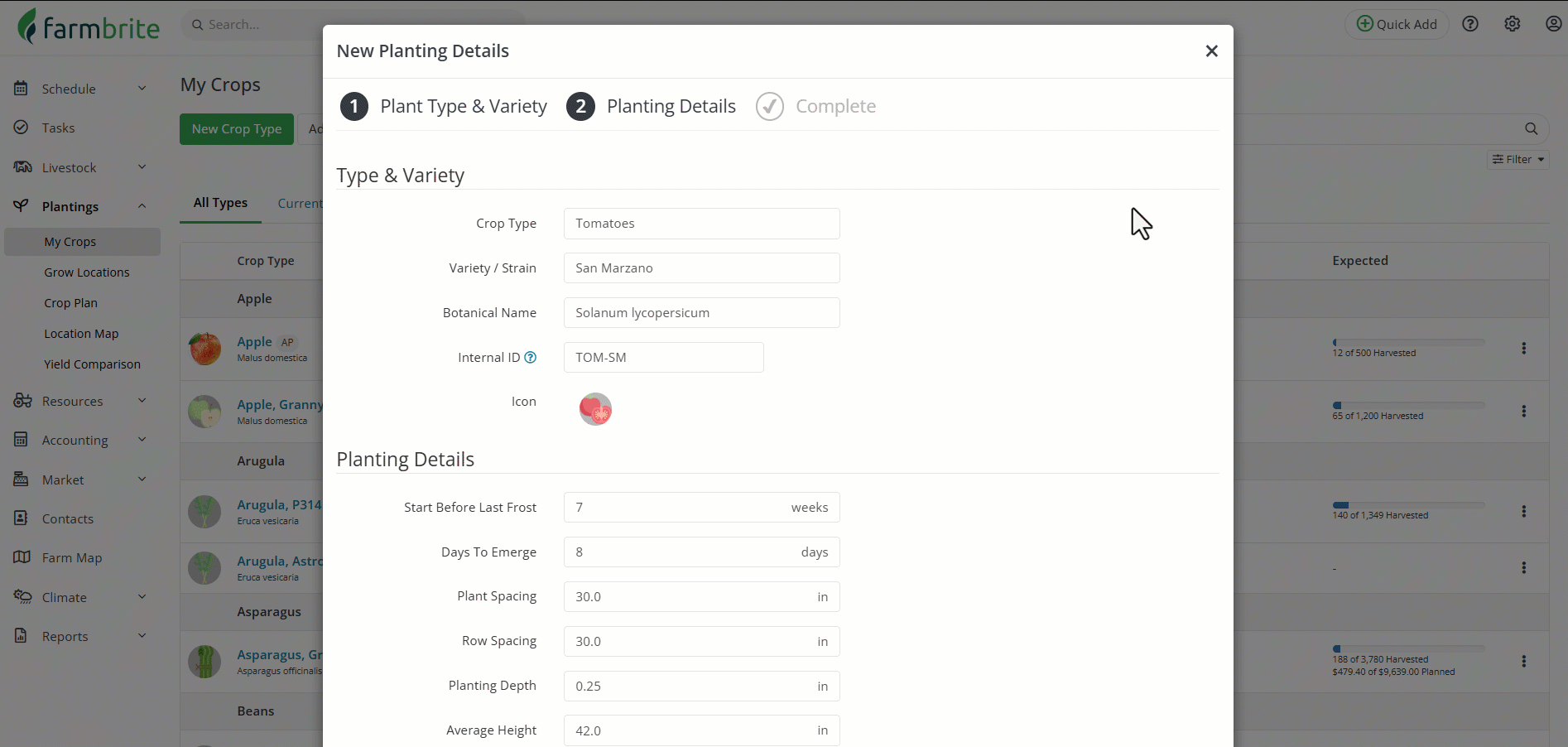Click the Crop Type field
Viewport: 1568px width, 747px height.
tap(702, 224)
